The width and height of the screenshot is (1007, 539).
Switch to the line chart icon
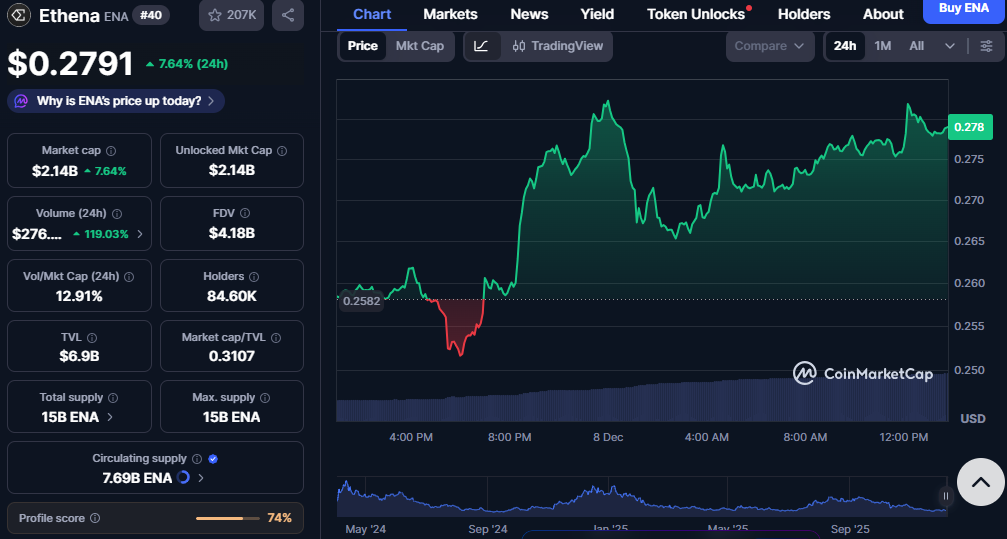[481, 46]
